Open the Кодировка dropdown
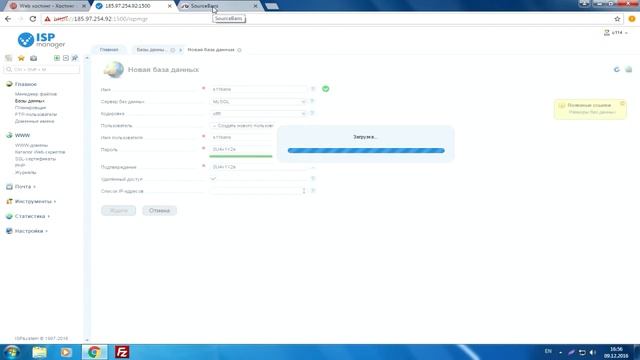The height and width of the screenshot is (360, 640). tap(258, 113)
